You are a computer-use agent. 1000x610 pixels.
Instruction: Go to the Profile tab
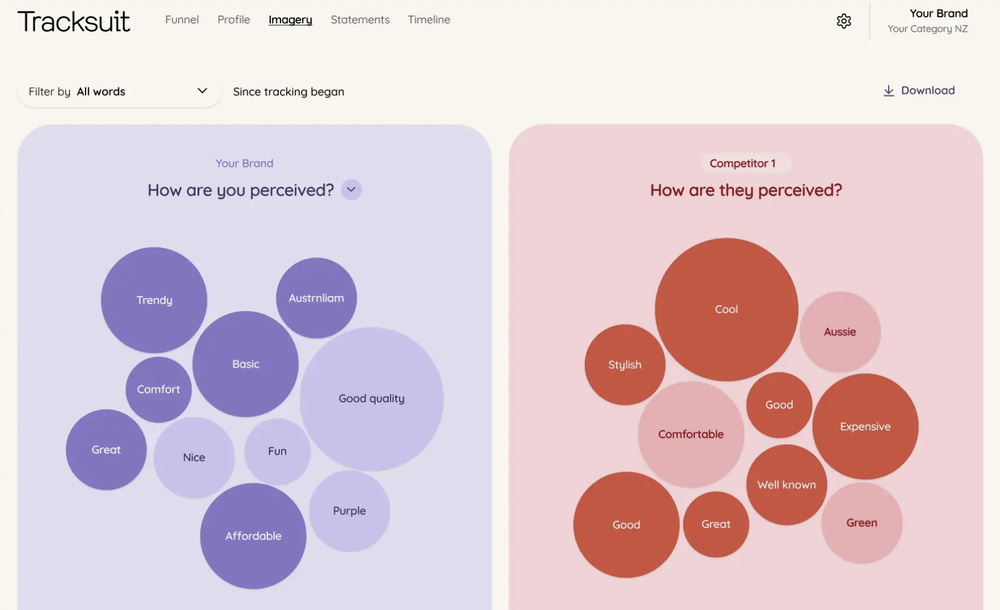tap(234, 20)
